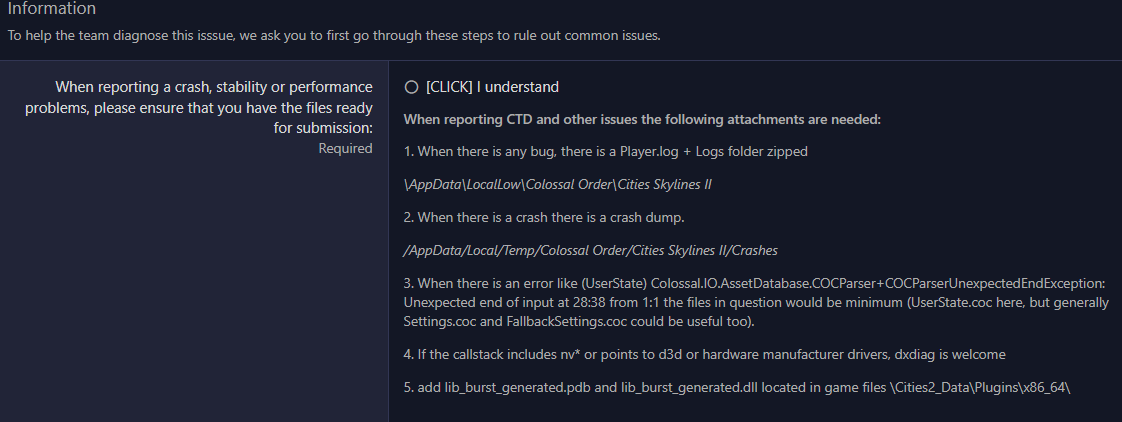Click the intro sentence about diagnosing the issue
The height and width of the screenshot is (422, 1122).
click(333, 36)
